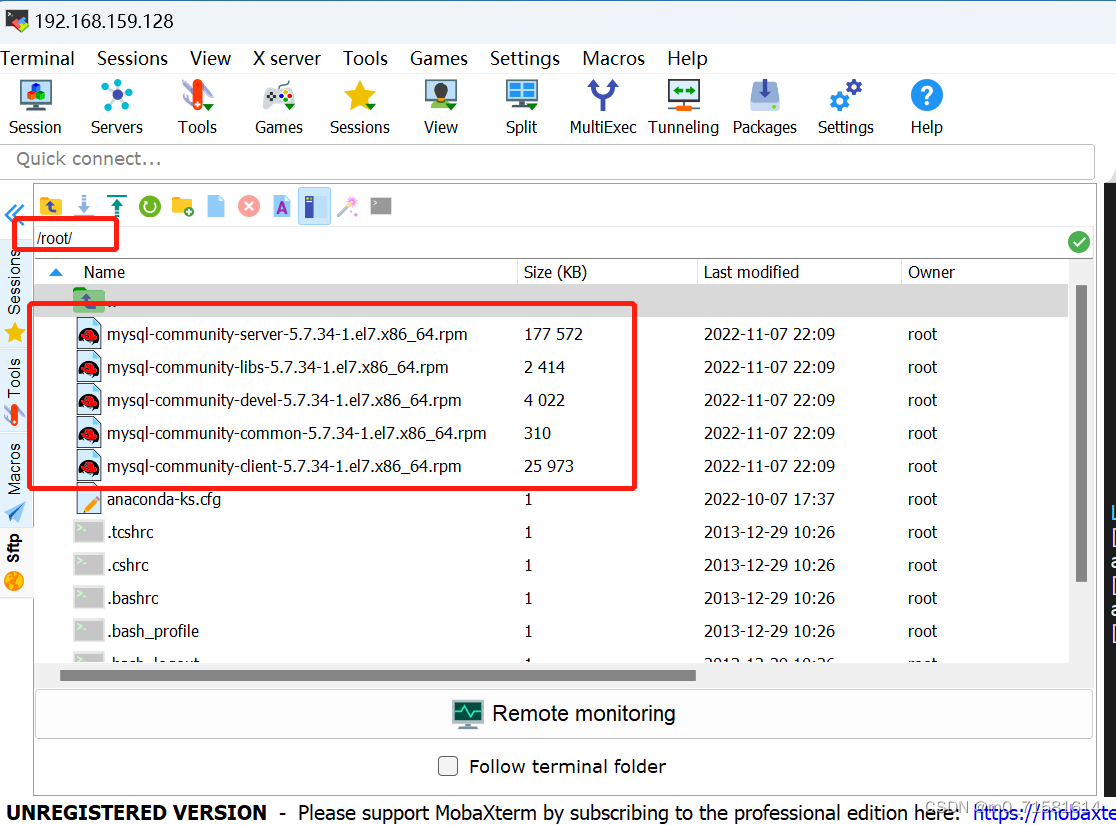This screenshot has height=825, width=1116.
Task: Sort files by clicking the Name column header
Action: click(104, 271)
